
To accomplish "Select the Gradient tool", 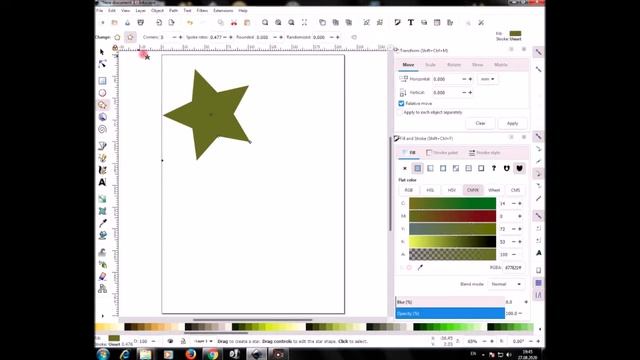I will (x=102, y=199).
